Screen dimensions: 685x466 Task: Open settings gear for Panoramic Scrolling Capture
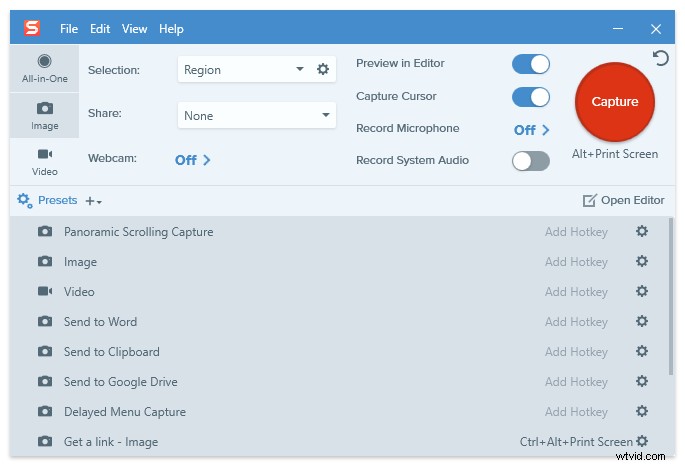[642, 232]
